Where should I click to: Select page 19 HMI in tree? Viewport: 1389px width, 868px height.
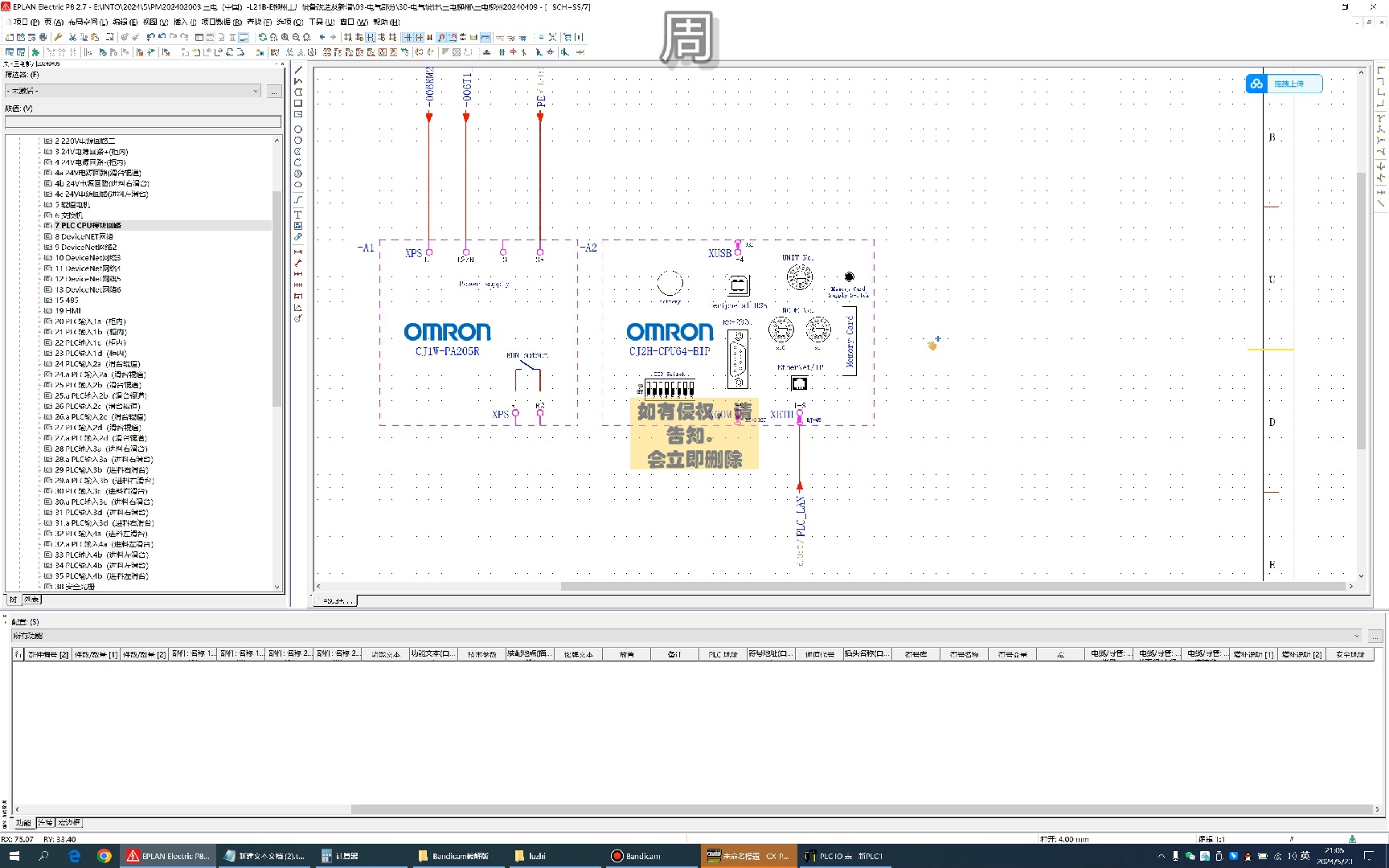tap(68, 311)
